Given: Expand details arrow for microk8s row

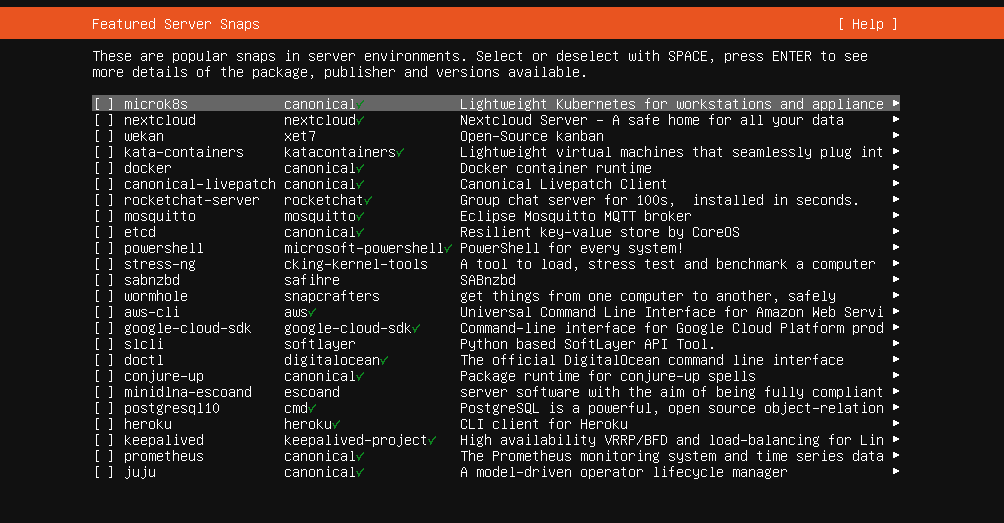Looking at the screenshot, I should (896, 103).
